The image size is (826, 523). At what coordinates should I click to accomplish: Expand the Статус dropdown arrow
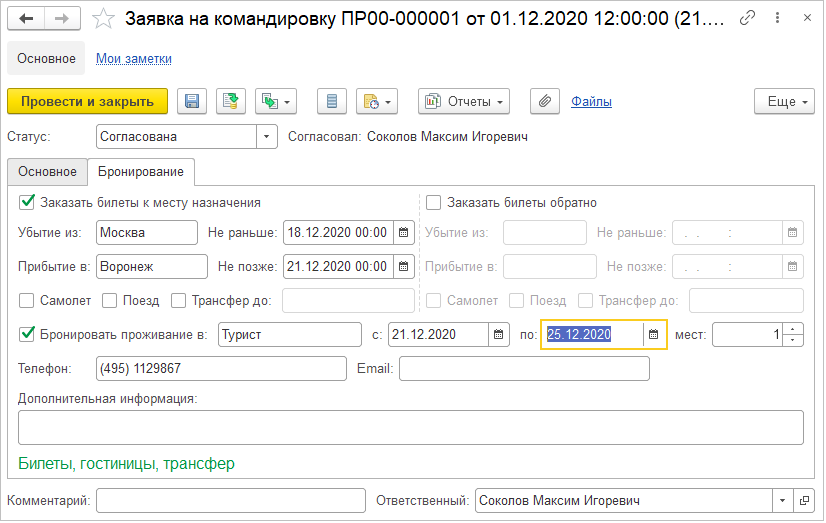pyautogui.click(x=267, y=137)
